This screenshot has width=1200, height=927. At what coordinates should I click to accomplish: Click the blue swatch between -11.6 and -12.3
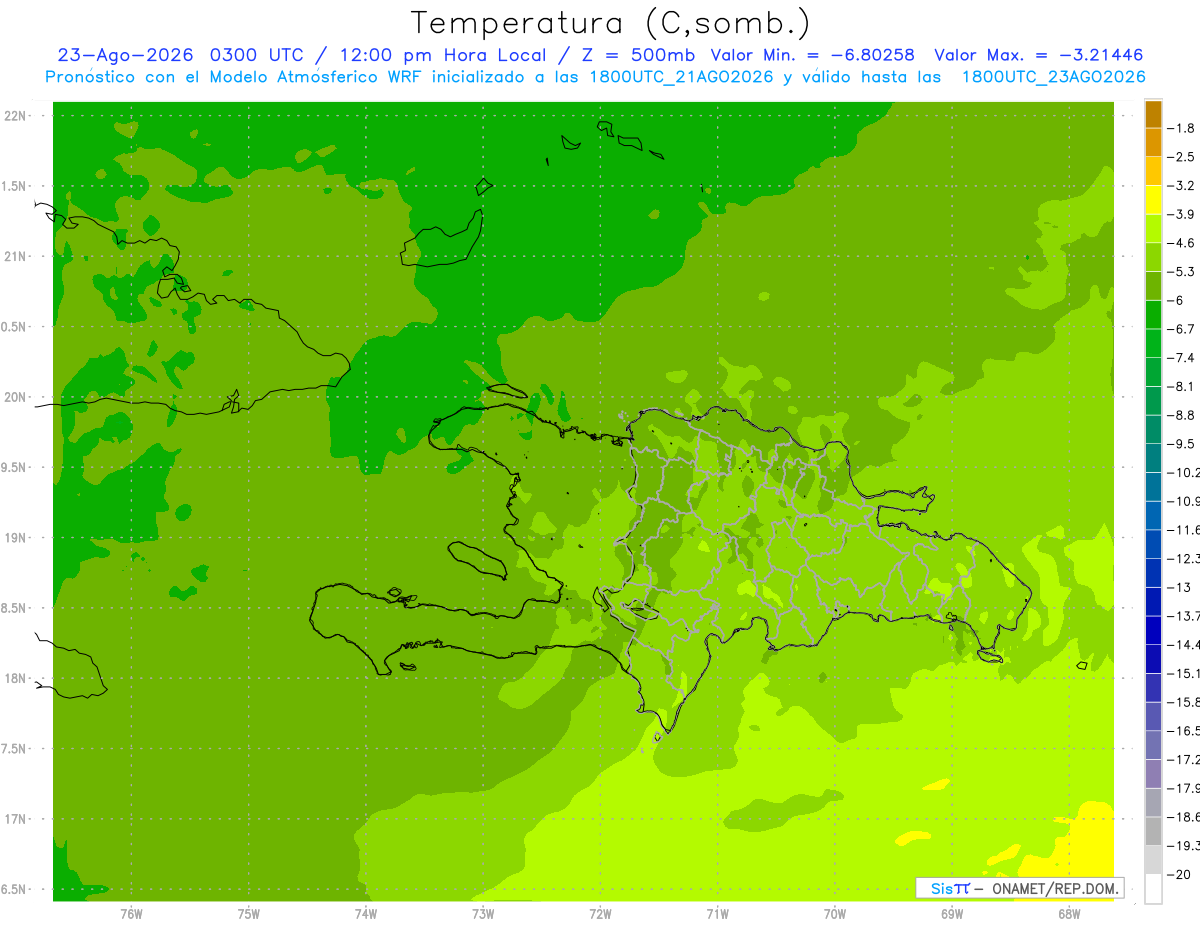(1153, 544)
